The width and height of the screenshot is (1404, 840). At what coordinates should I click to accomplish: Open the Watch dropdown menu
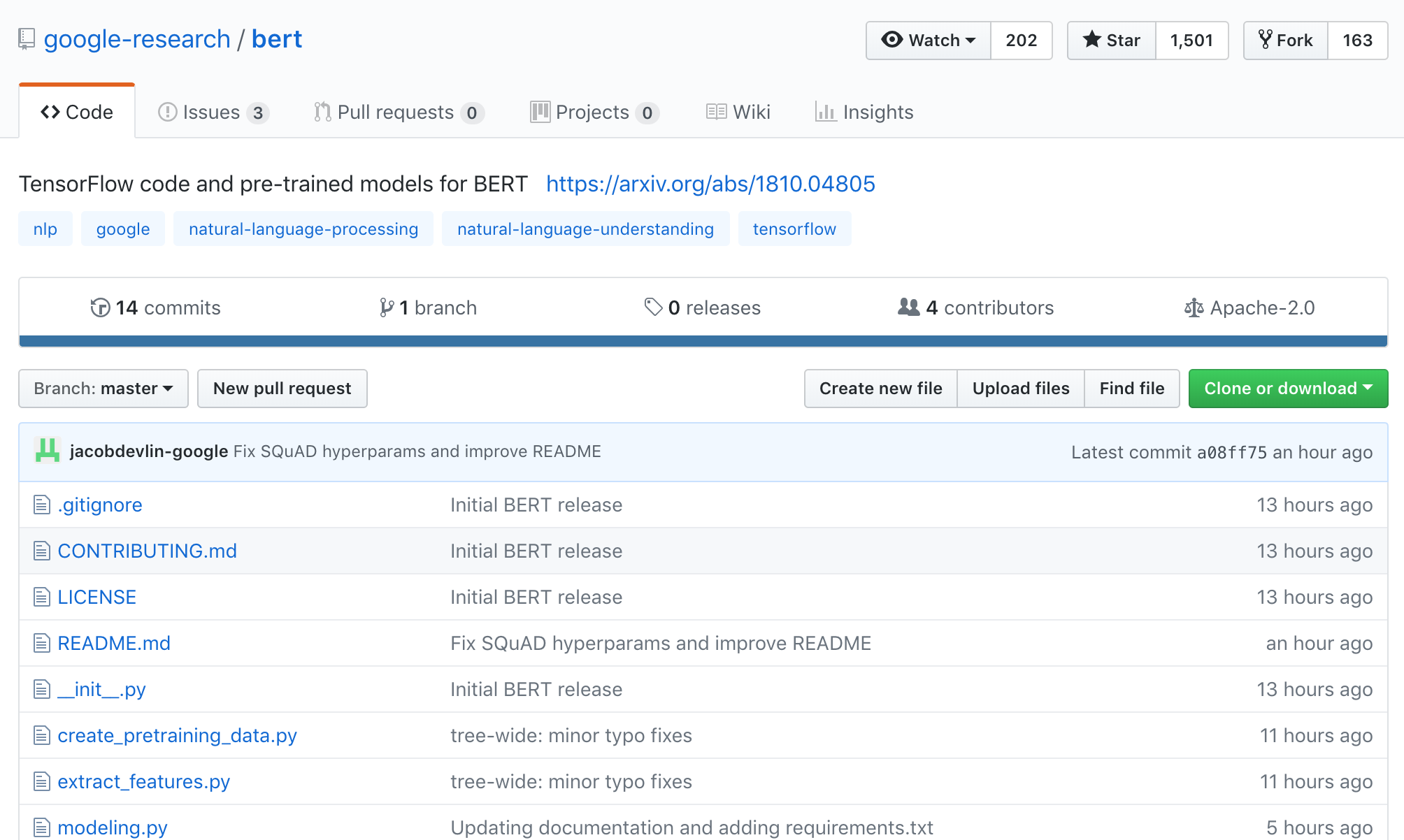pyautogui.click(x=929, y=41)
